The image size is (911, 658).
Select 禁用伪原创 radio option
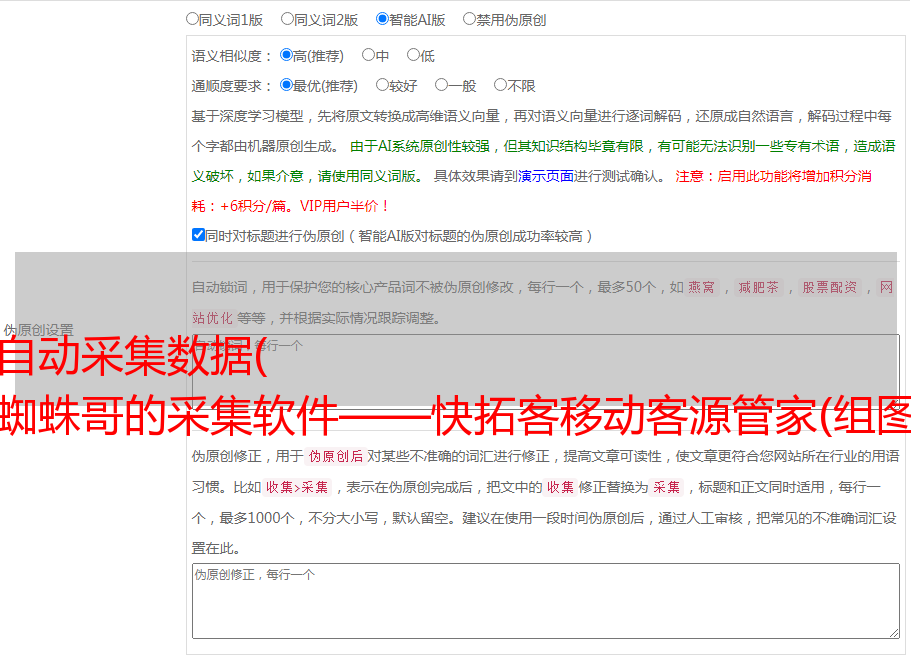pos(469,19)
